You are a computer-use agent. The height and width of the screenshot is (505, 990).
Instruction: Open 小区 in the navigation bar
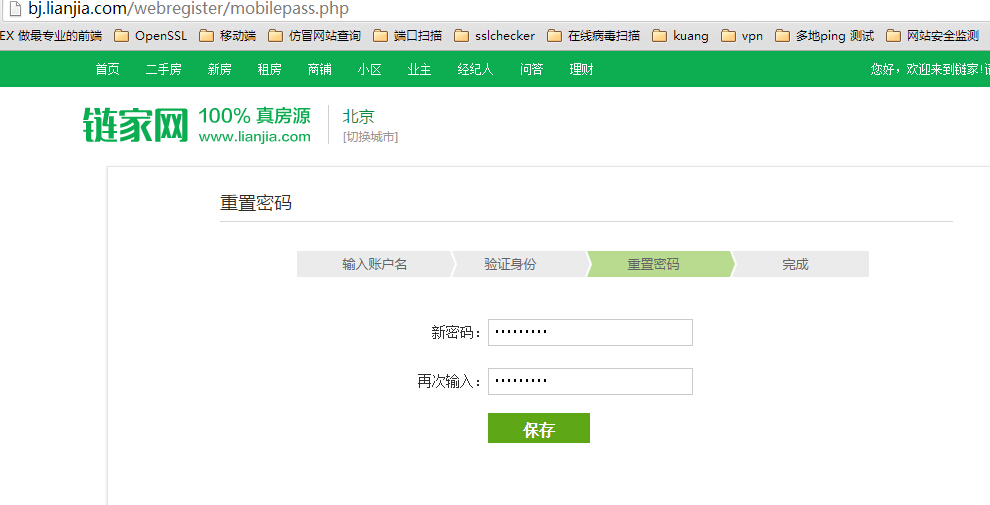pos(369,69)
